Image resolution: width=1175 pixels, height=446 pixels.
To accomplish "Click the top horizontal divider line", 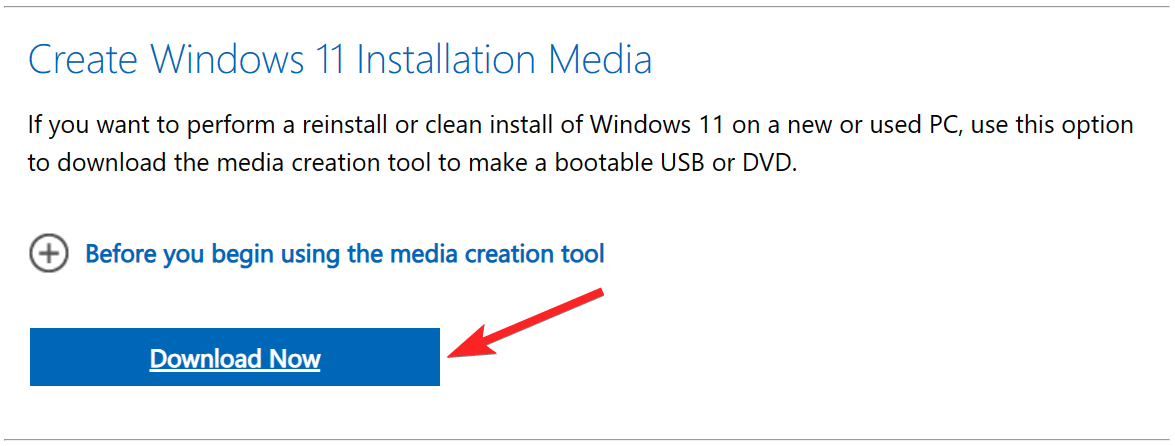I will [587, 6].
